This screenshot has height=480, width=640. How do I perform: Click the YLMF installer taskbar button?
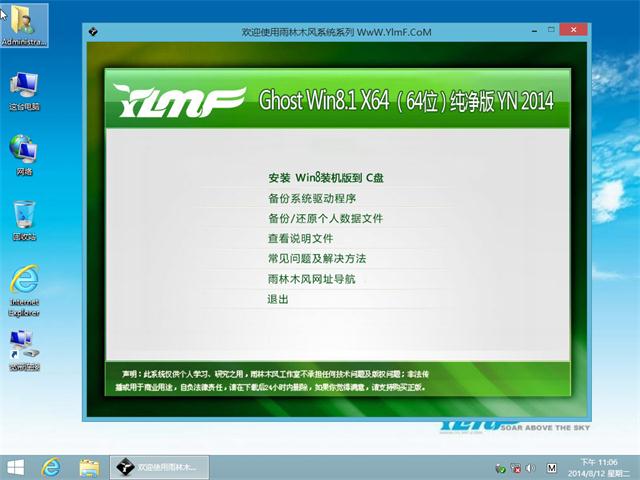point(158,467)
